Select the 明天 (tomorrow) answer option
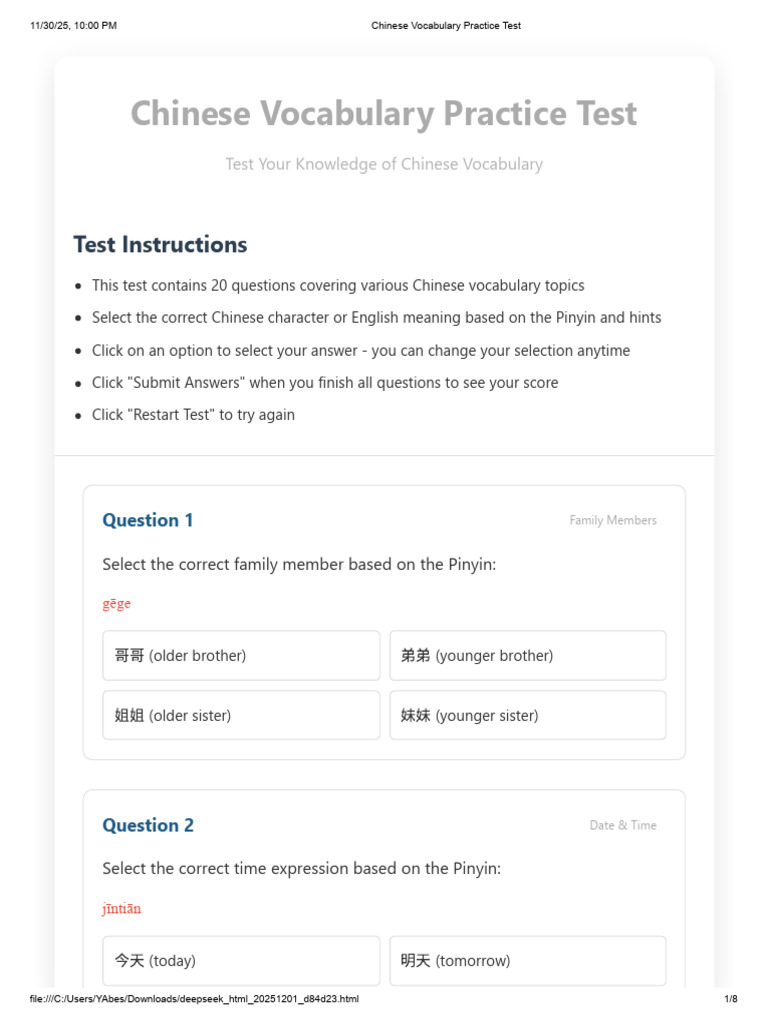Image resolution: width=768 pixels, height=1024 pixels. [528, 961]
